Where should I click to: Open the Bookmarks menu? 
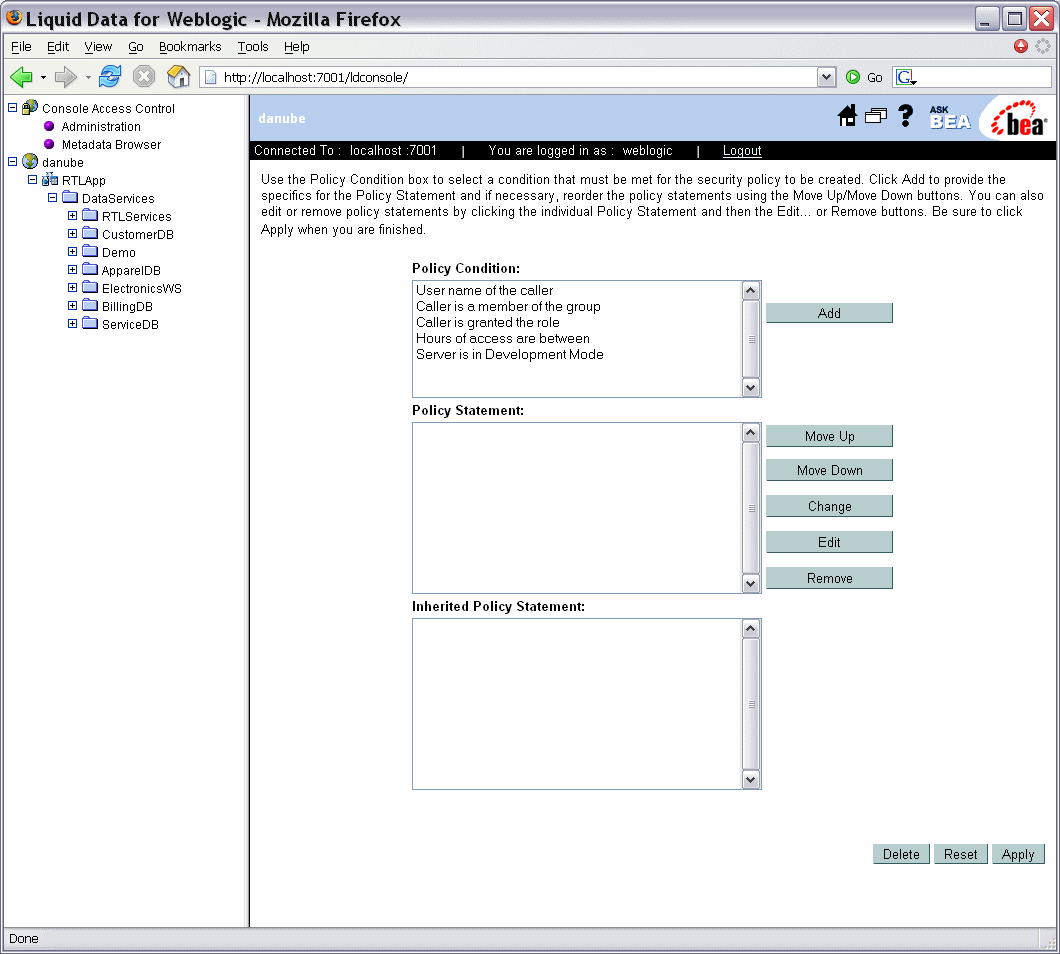190,47
